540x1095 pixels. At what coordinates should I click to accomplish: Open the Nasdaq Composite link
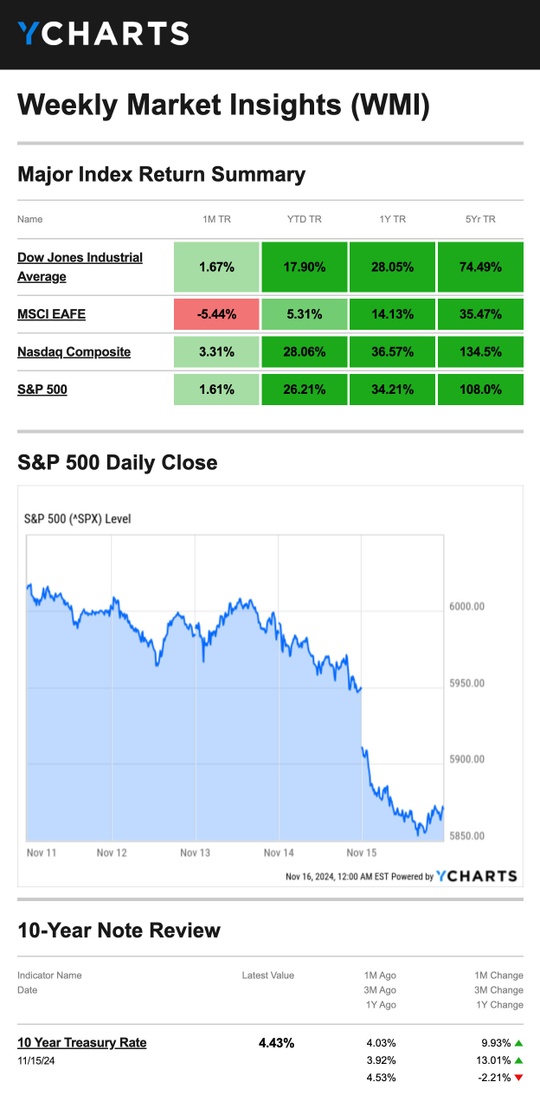click(x=74, y=352)
